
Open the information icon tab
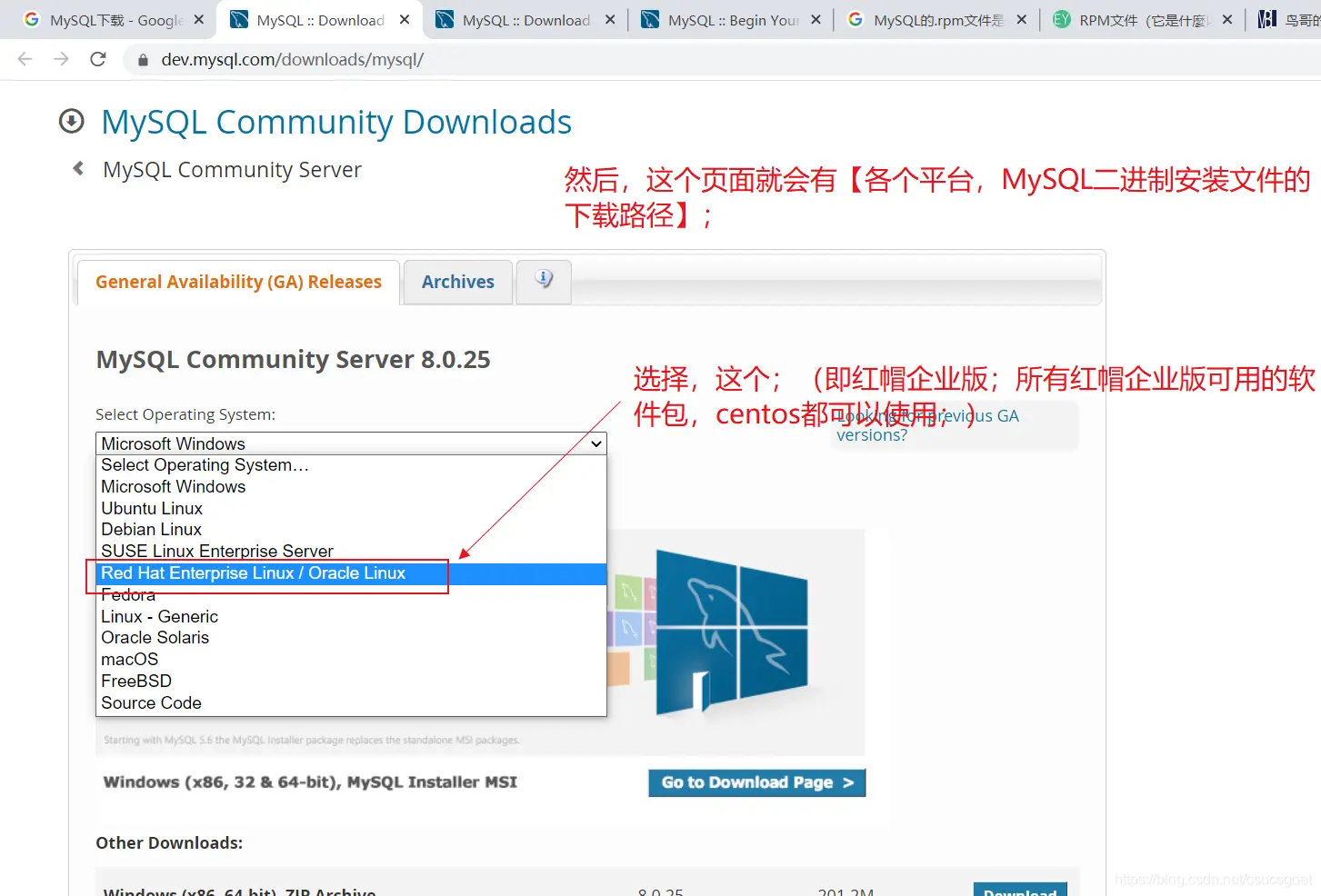click(x=544, y=281)
